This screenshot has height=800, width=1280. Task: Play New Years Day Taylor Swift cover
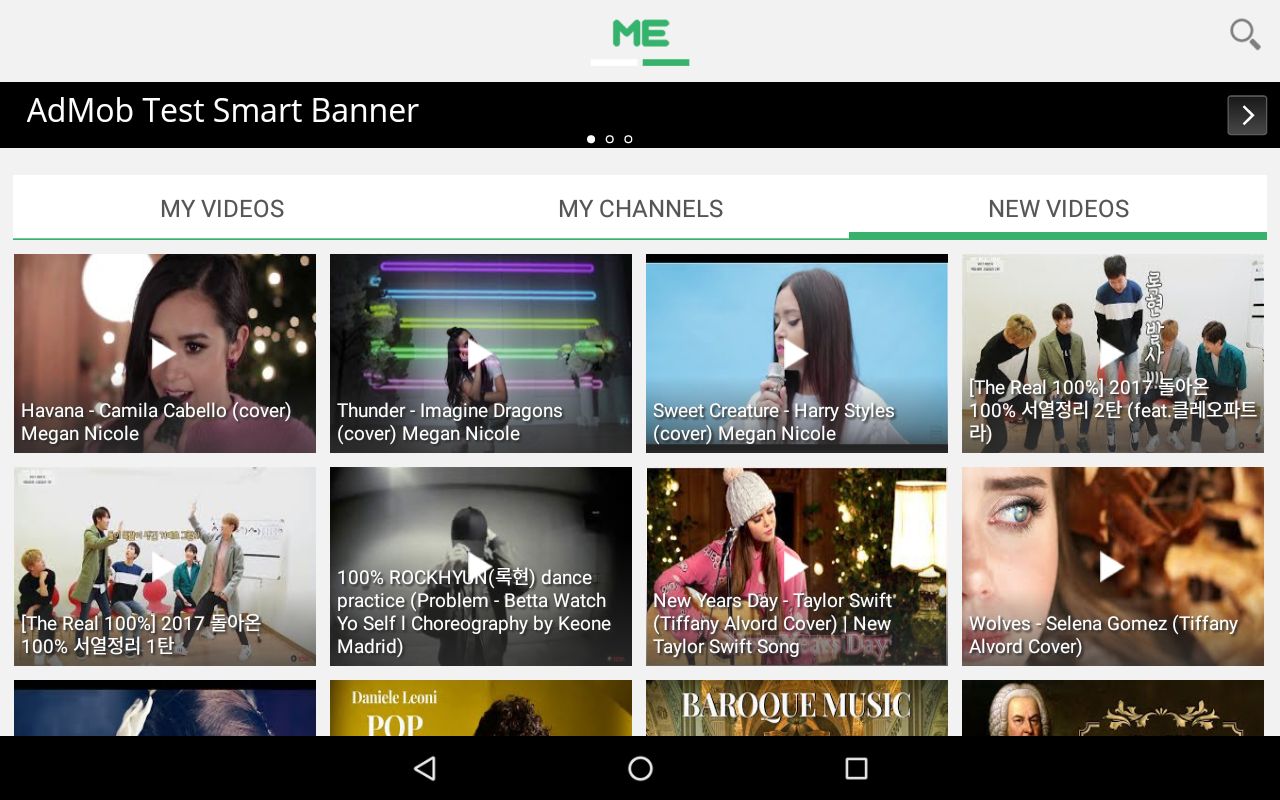pos(796,566)
